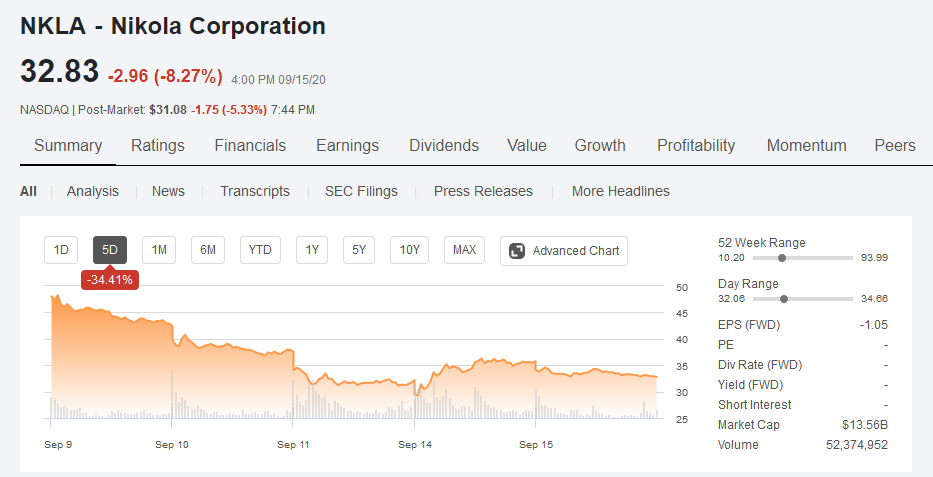Switch to the Ratings tab
The width and height of the screenshot is (933, 477).
158,146
